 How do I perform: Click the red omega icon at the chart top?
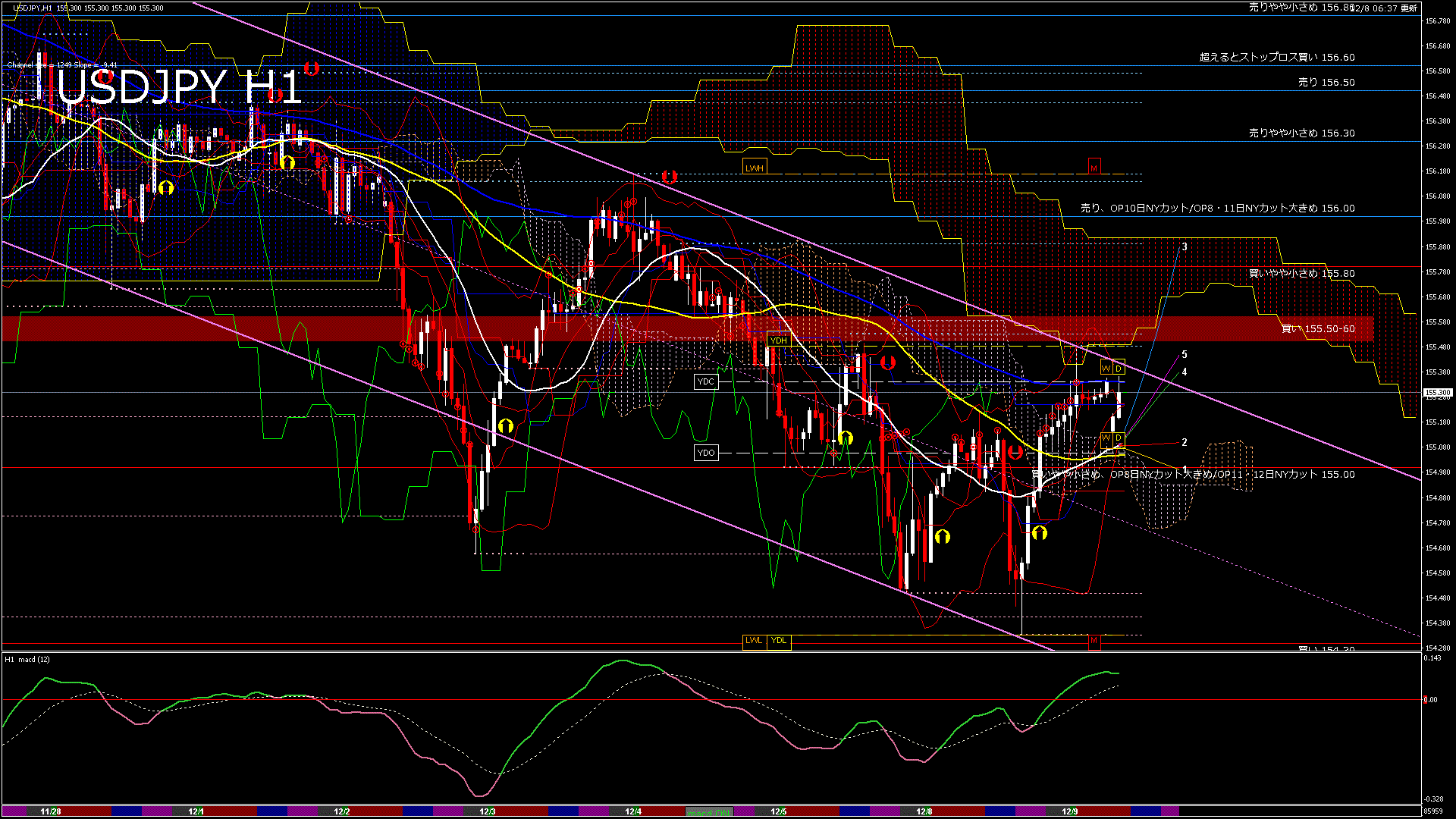[311, 68]
